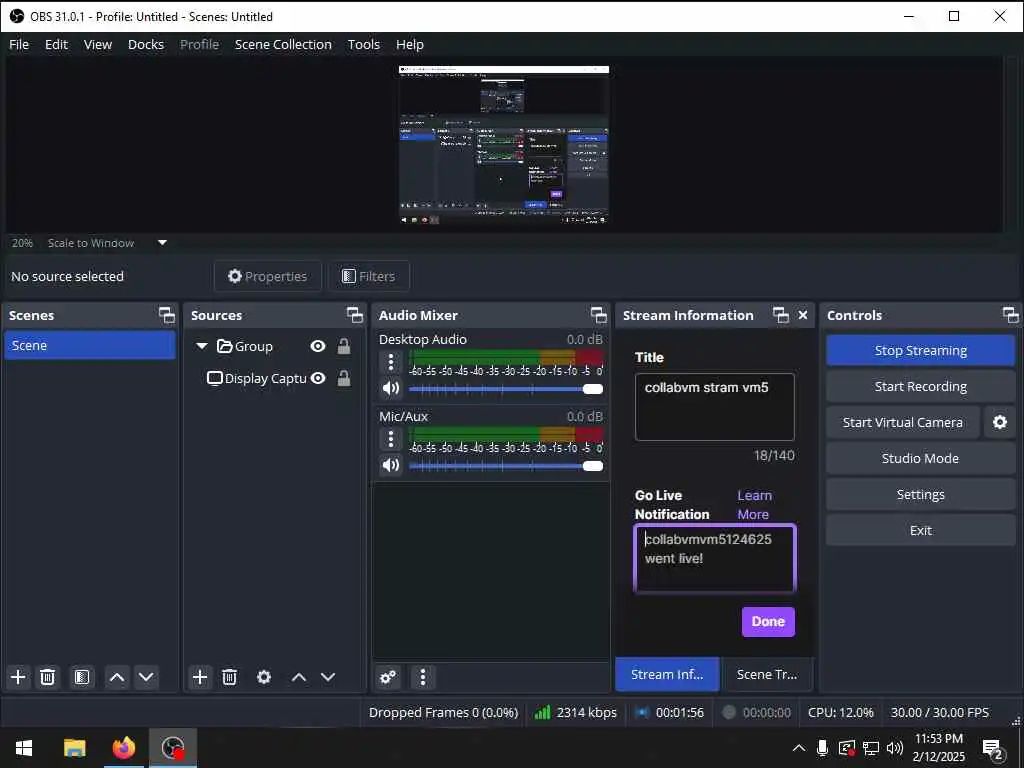Viewport: 1024px width, 768px height.
Task: Collapse the Group source tree
Action: pos(202,346)
